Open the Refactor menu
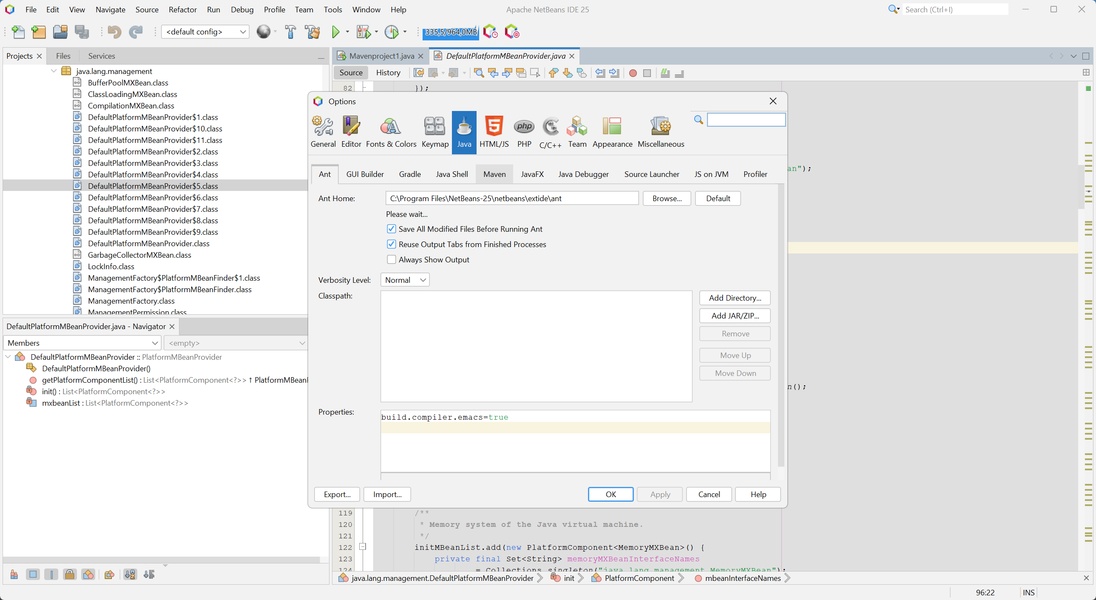 [x=182, y=9]
